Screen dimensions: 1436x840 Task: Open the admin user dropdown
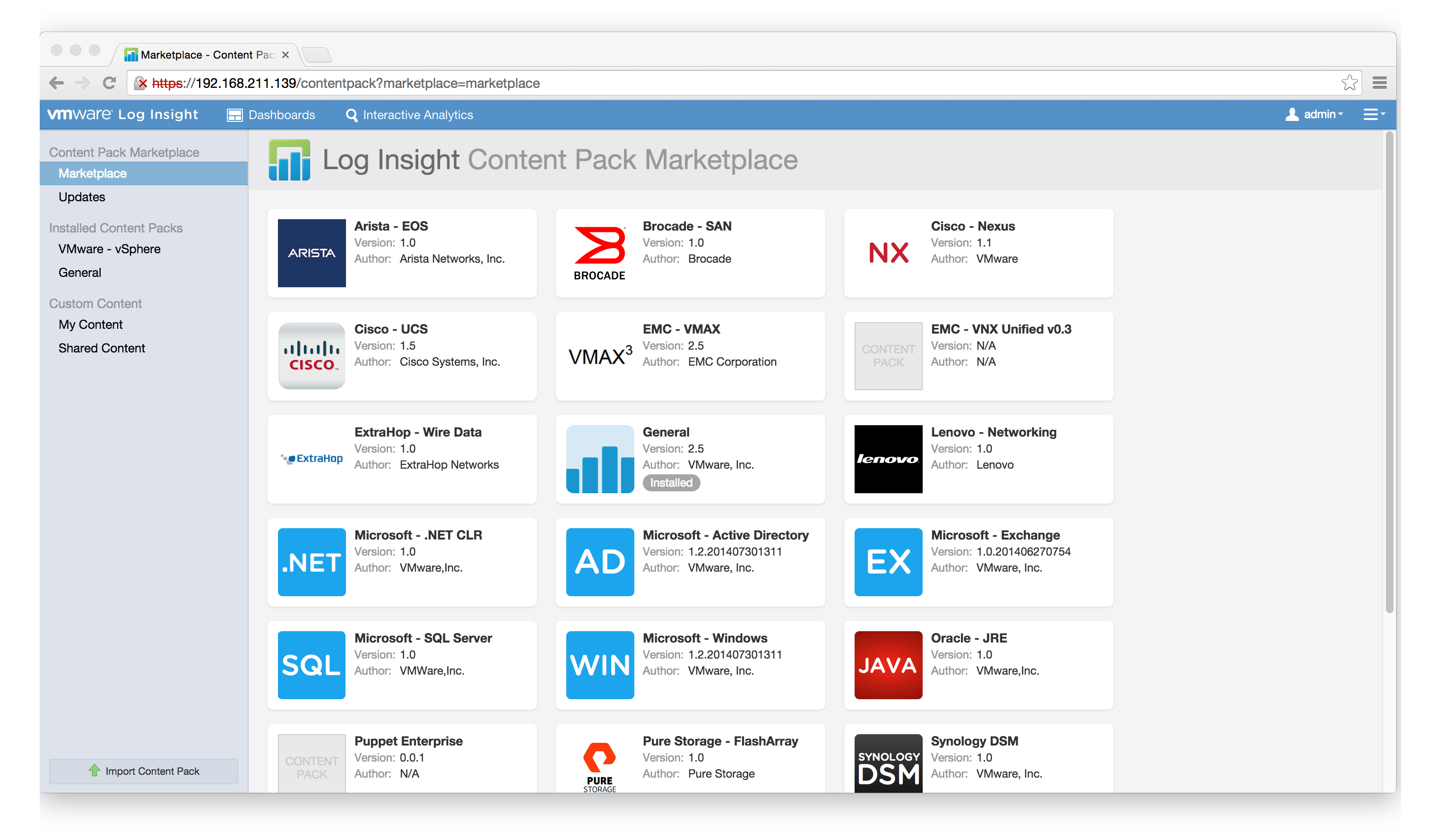point(1314,114)
